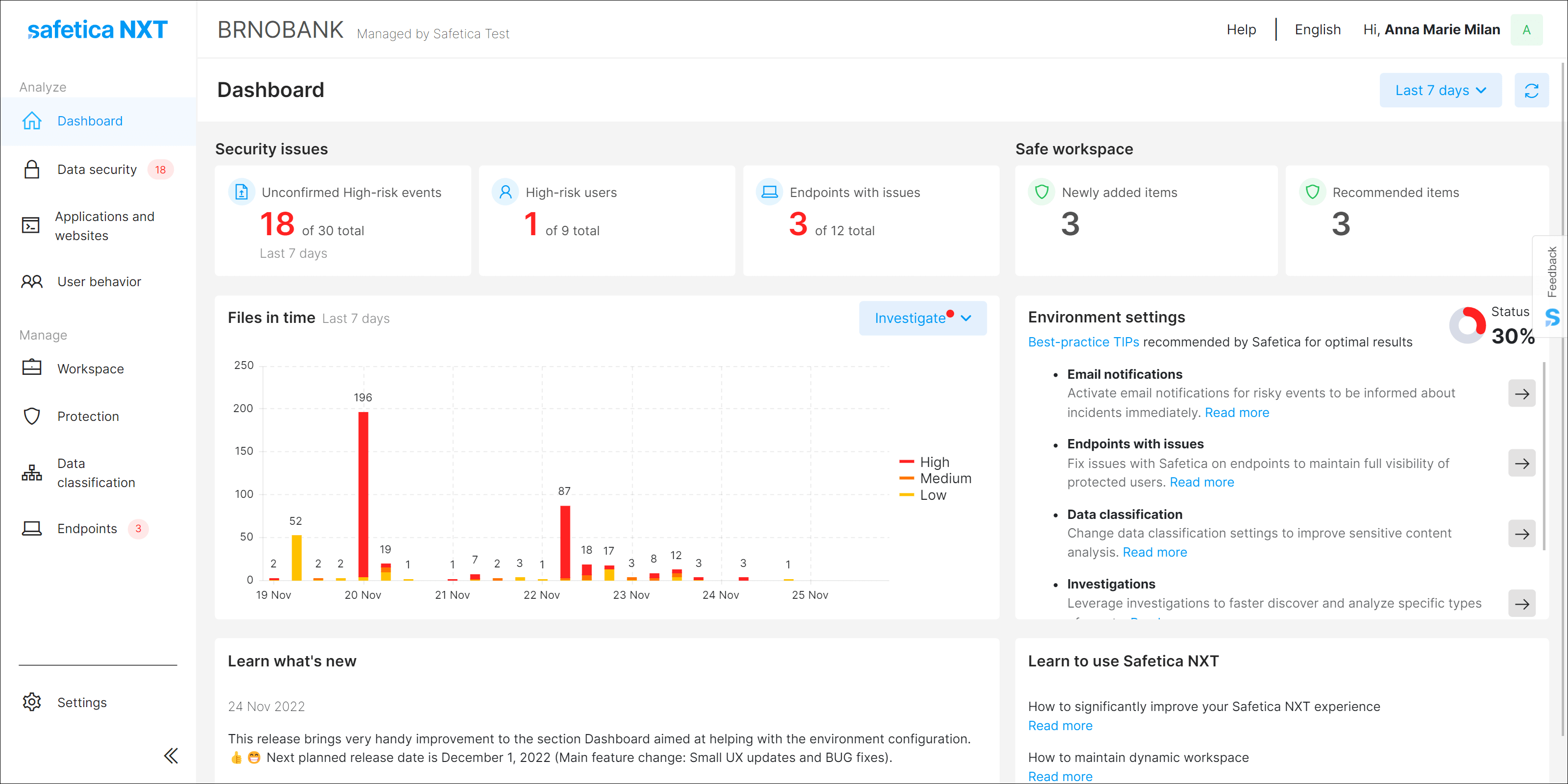Click Help in the top bar

pyautogui.click(x=1241, y=30)
